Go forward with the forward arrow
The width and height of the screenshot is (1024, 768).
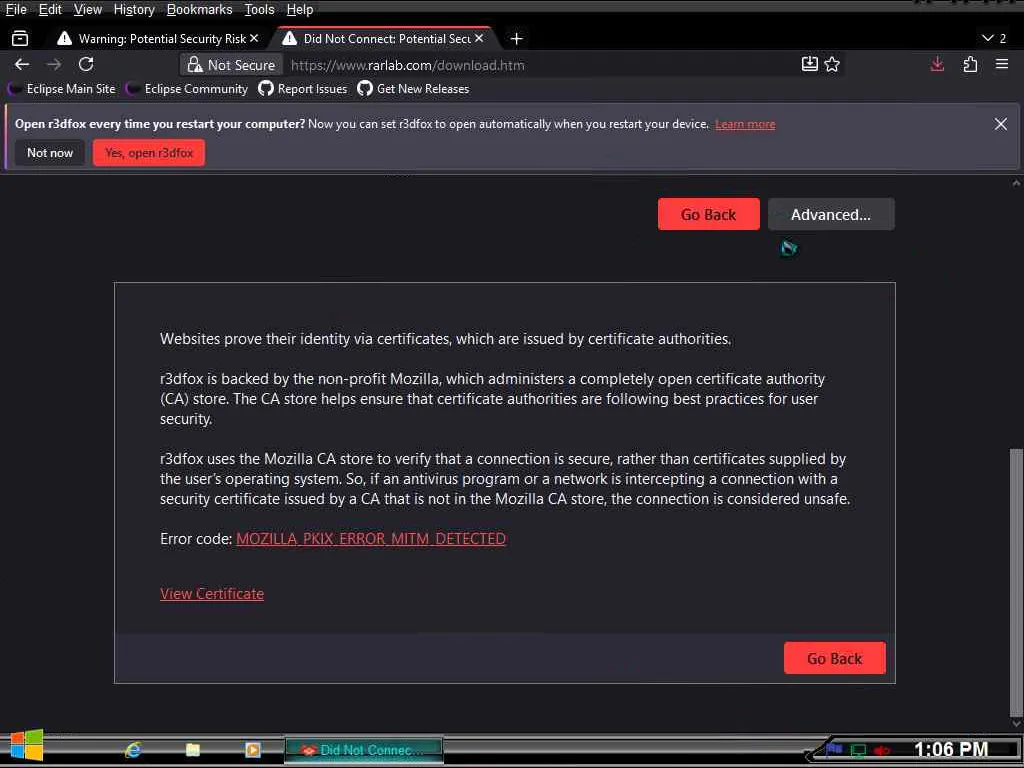[54, 65]
